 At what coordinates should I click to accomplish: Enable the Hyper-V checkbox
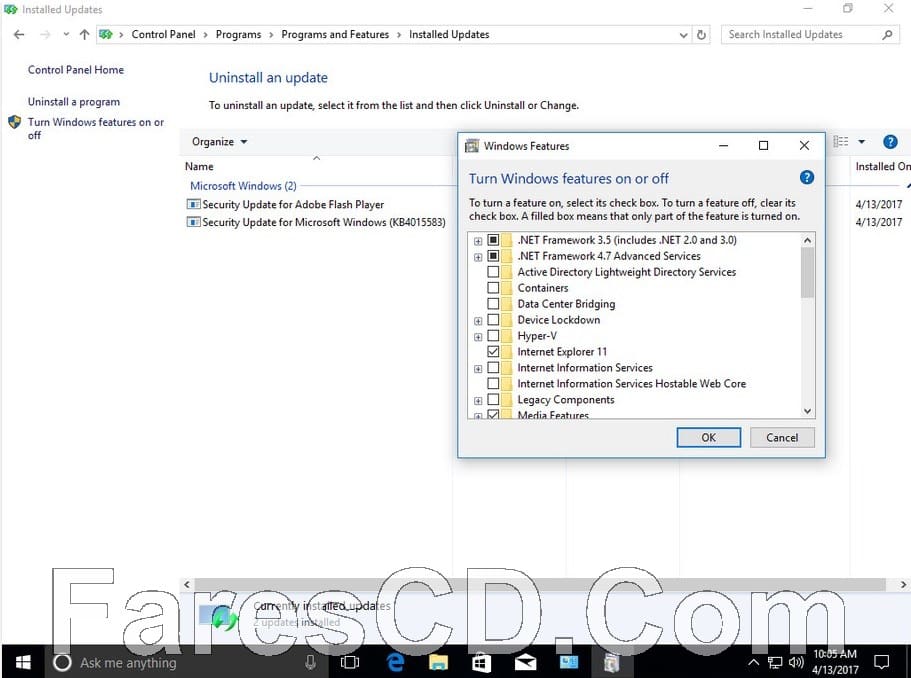[x=493, y=336]
